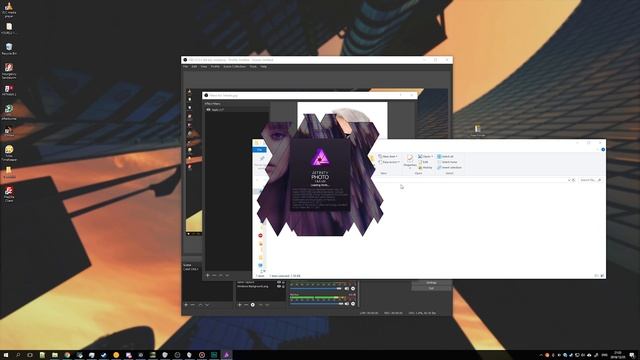Open the Edit menu in OBS
This screenshot has height=360, width=640.
tap(194, 67)
